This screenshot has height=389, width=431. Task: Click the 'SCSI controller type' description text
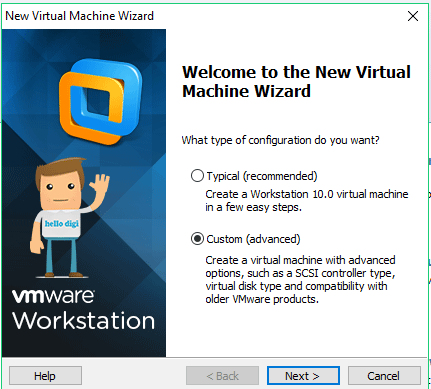tap(300, 279)
